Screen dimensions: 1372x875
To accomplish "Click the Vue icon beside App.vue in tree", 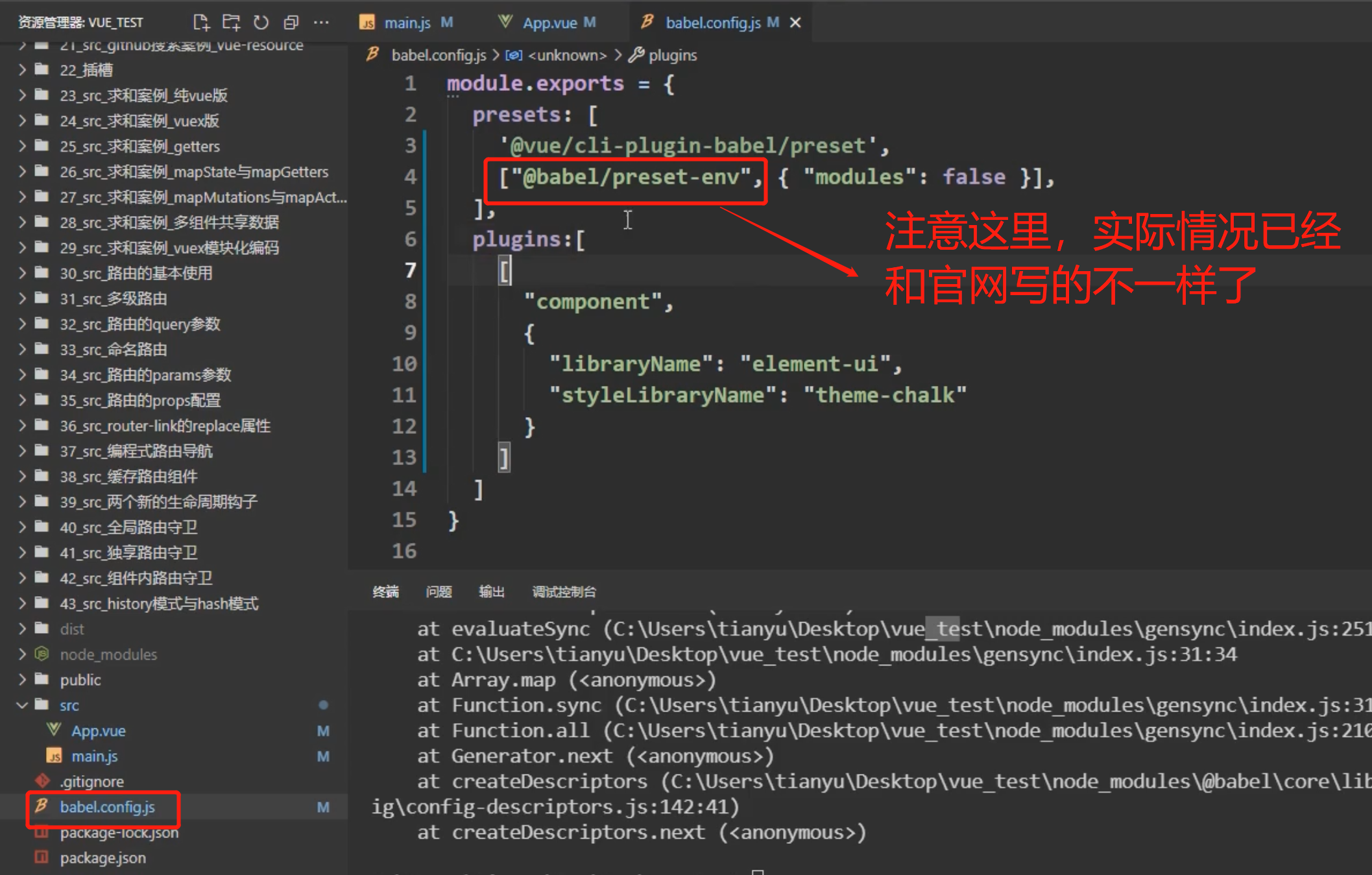I will 54,730.
